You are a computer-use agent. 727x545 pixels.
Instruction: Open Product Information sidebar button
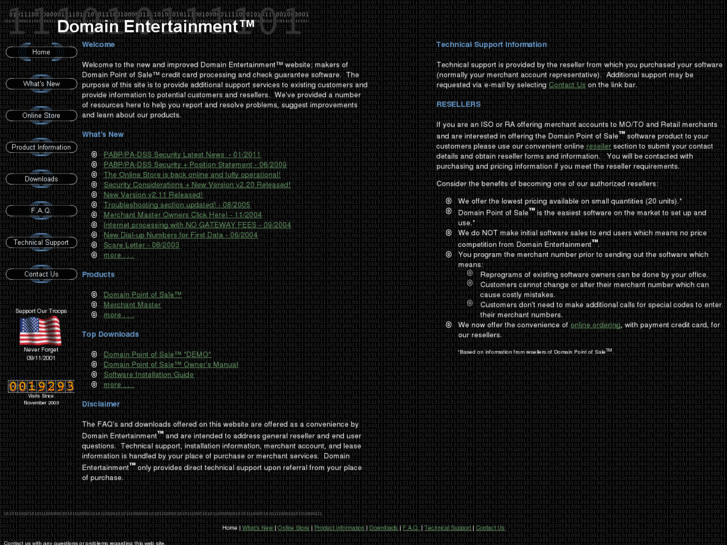pyautogui.click(x=41, y=147)
